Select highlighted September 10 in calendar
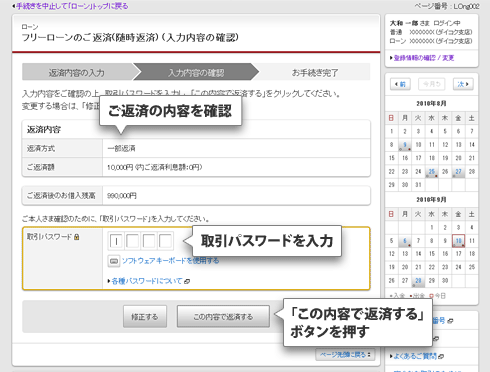Screen dimensions: 490x372 [x=458, y=241]
